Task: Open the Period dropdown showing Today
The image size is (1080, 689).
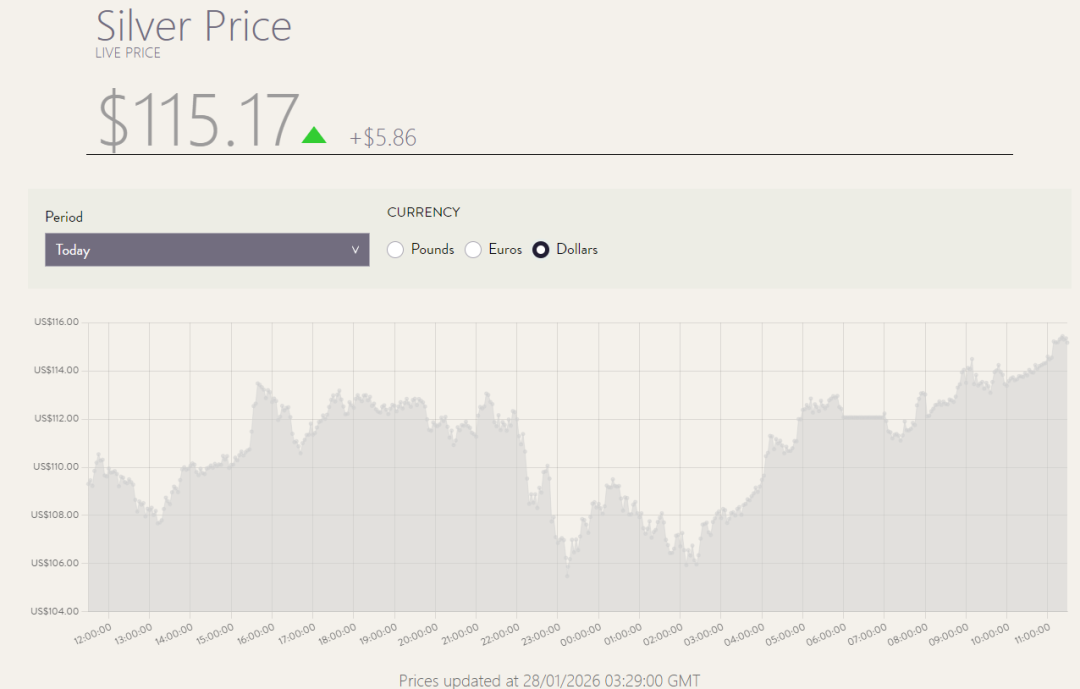Action: (206, 250)
